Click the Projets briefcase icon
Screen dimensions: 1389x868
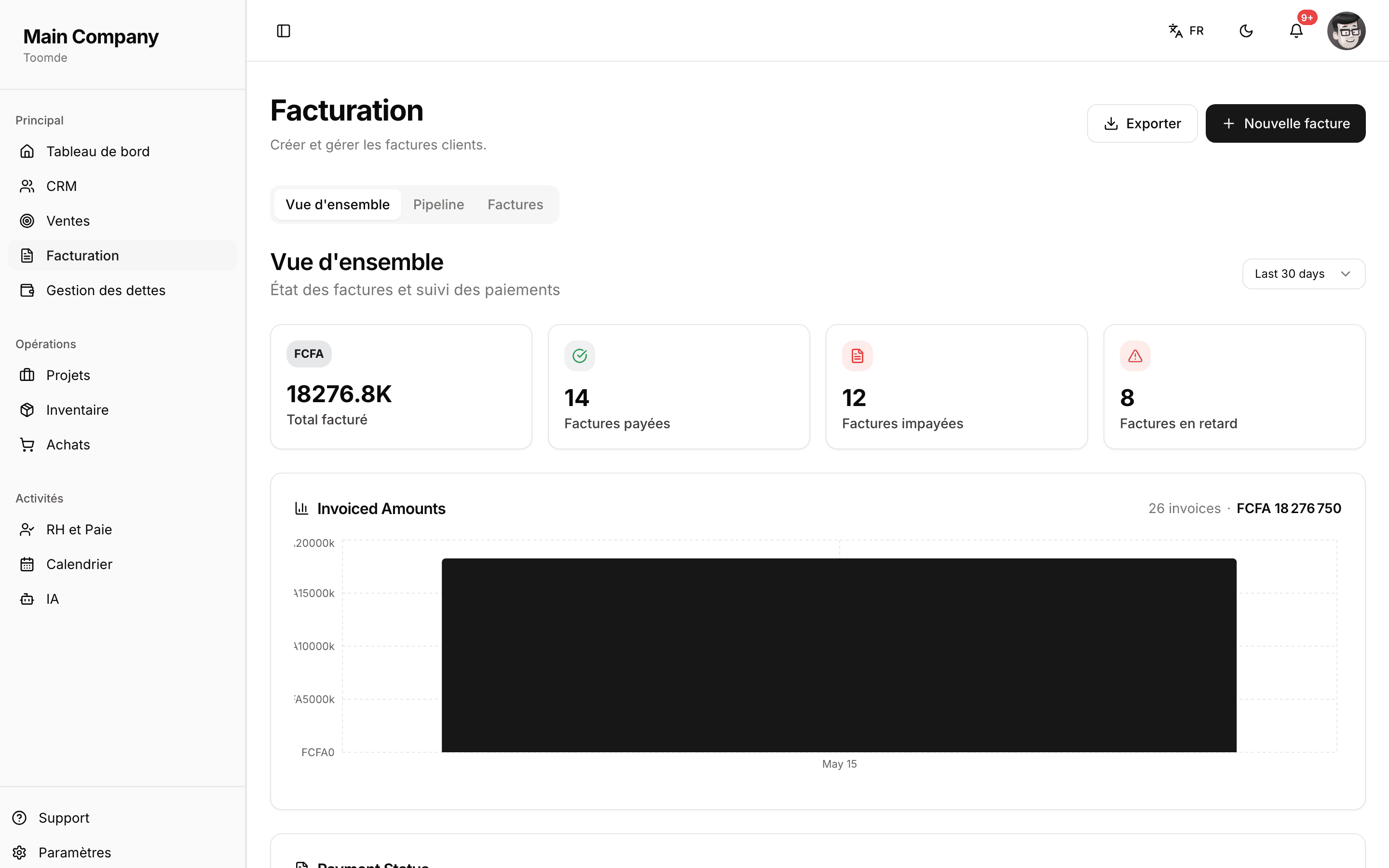coord(27,376)
